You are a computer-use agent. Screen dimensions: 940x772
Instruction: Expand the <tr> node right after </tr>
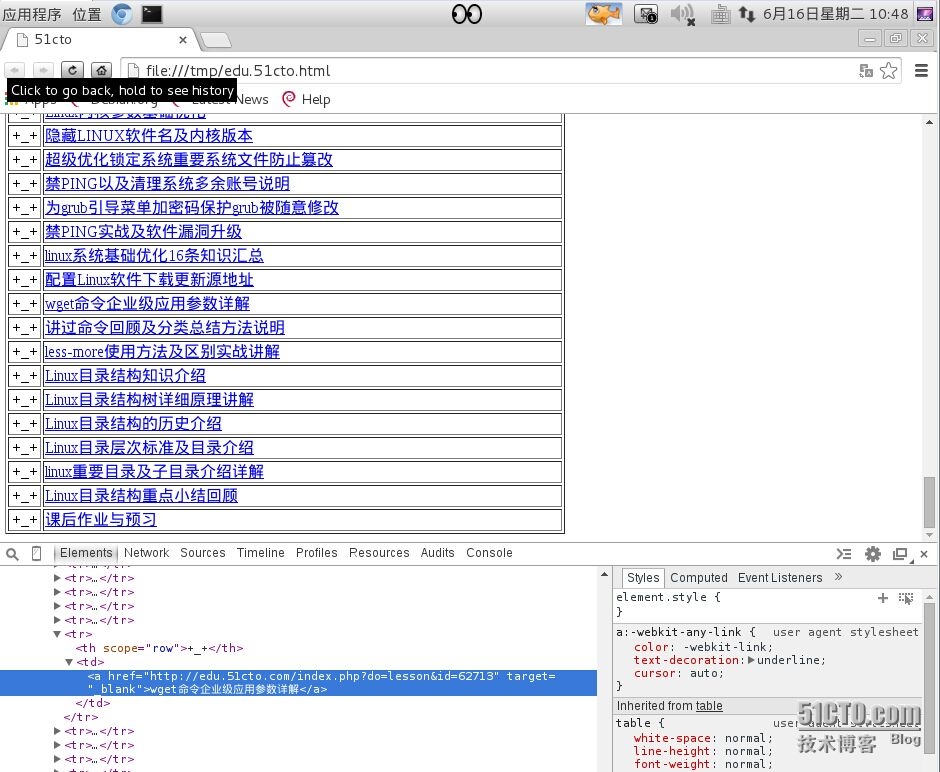(57, 731)
